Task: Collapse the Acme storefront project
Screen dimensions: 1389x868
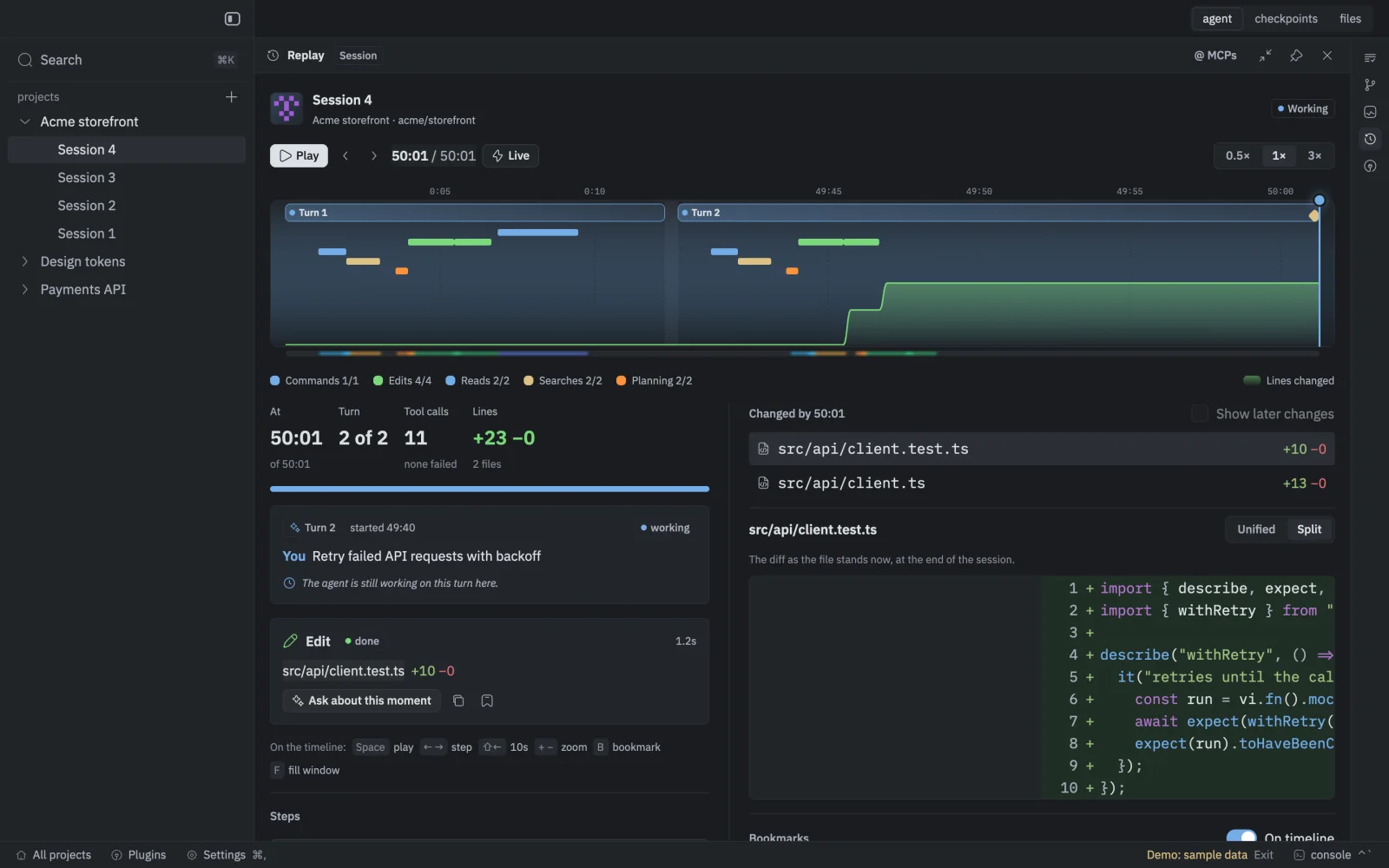Action: click(x=25, y=122)
